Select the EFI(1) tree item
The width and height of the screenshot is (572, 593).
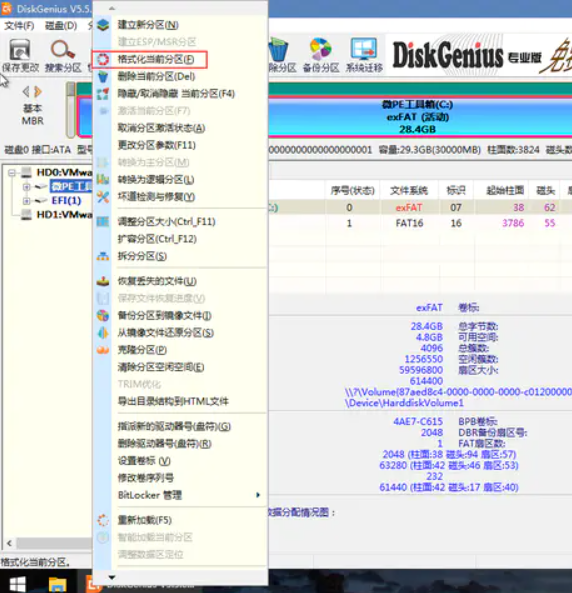[67, 200]
